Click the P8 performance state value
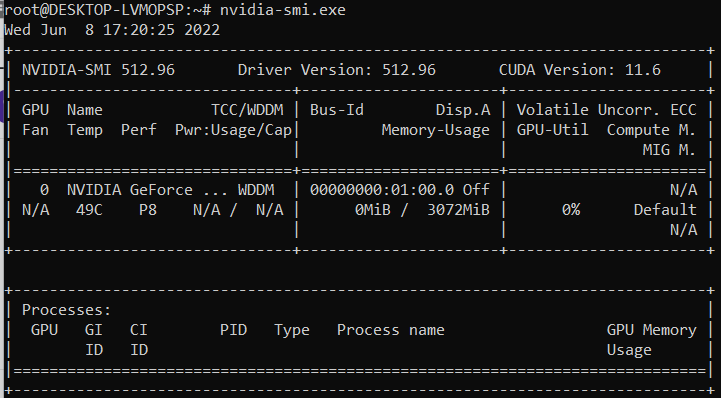721x398 pixels. click(148, 210)
